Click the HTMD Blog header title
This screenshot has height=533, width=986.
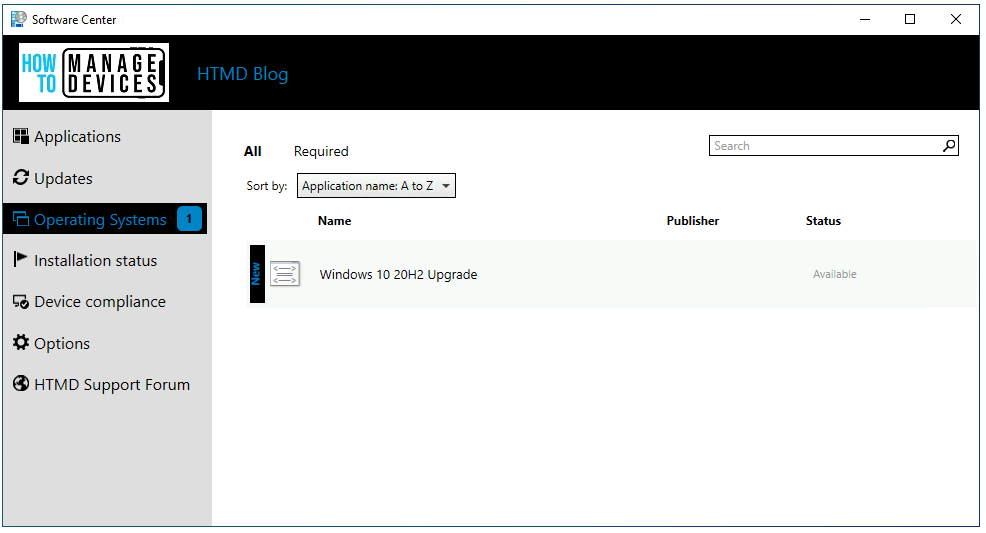243,74
